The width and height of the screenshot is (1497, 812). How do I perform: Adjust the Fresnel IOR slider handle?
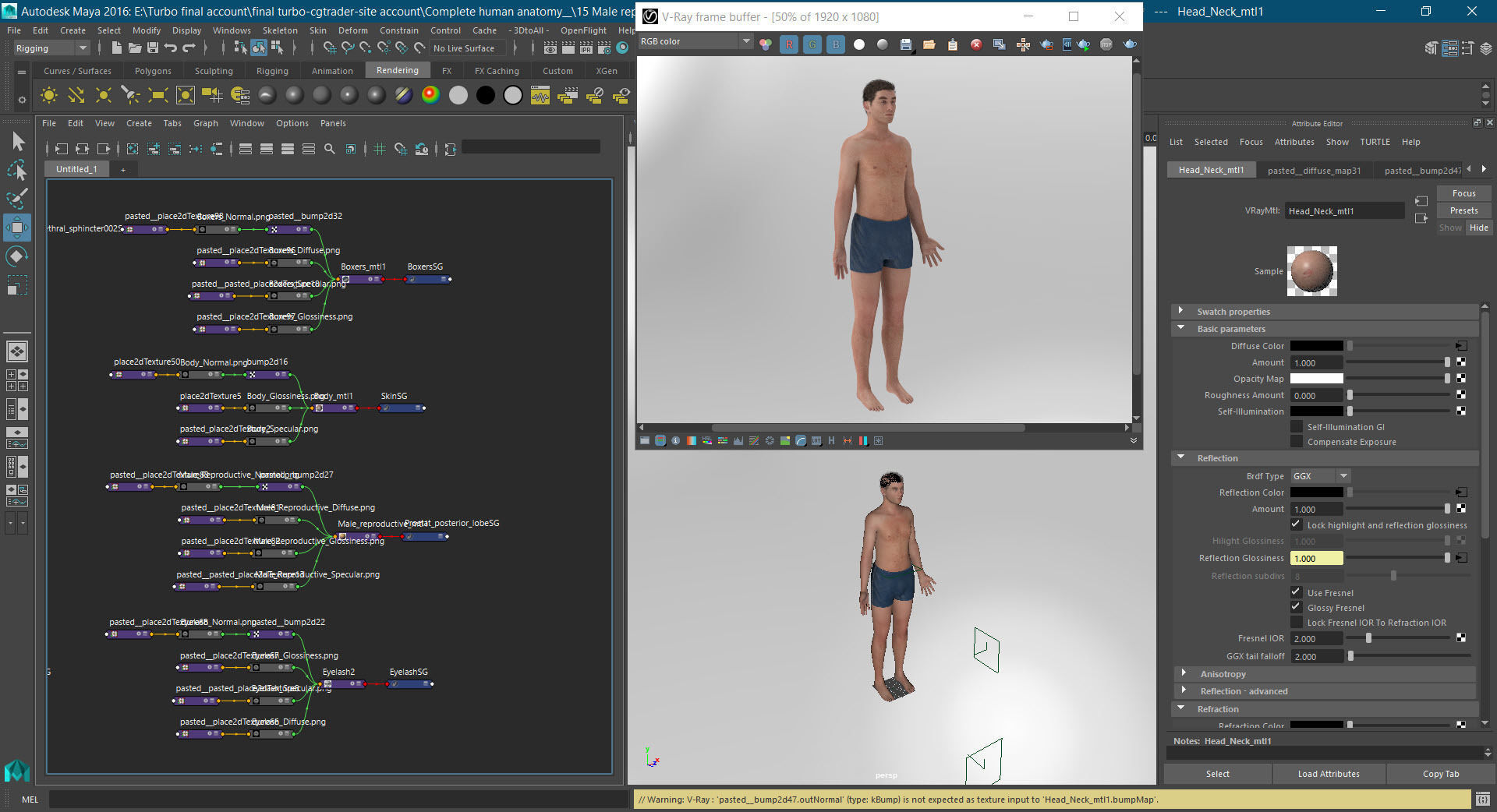coord(1368,638)
